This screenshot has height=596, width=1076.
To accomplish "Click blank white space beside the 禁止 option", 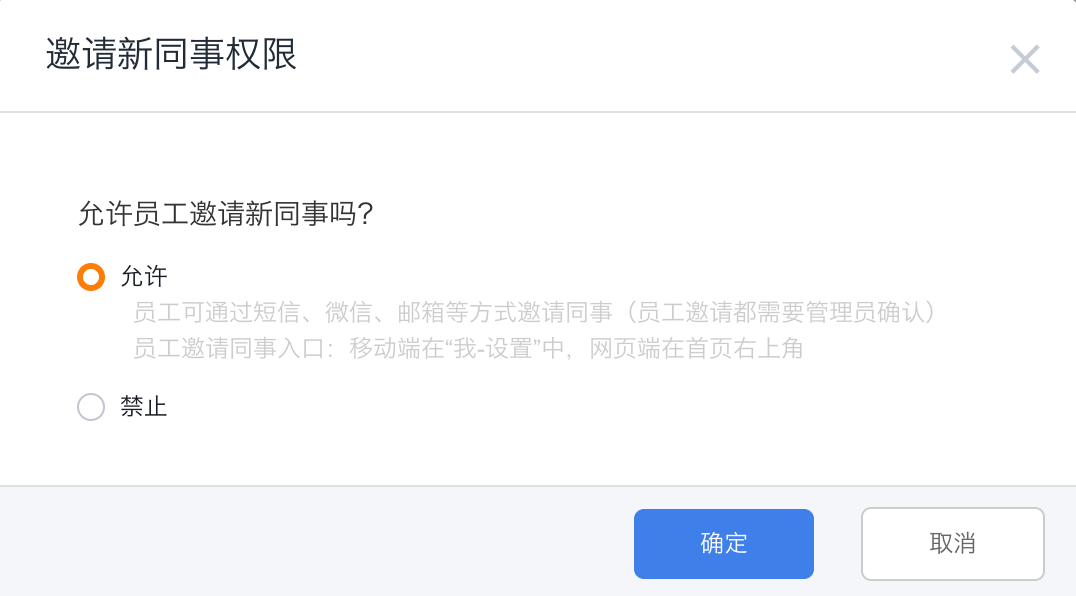I will pyautogui.click(x=549, y=407).
